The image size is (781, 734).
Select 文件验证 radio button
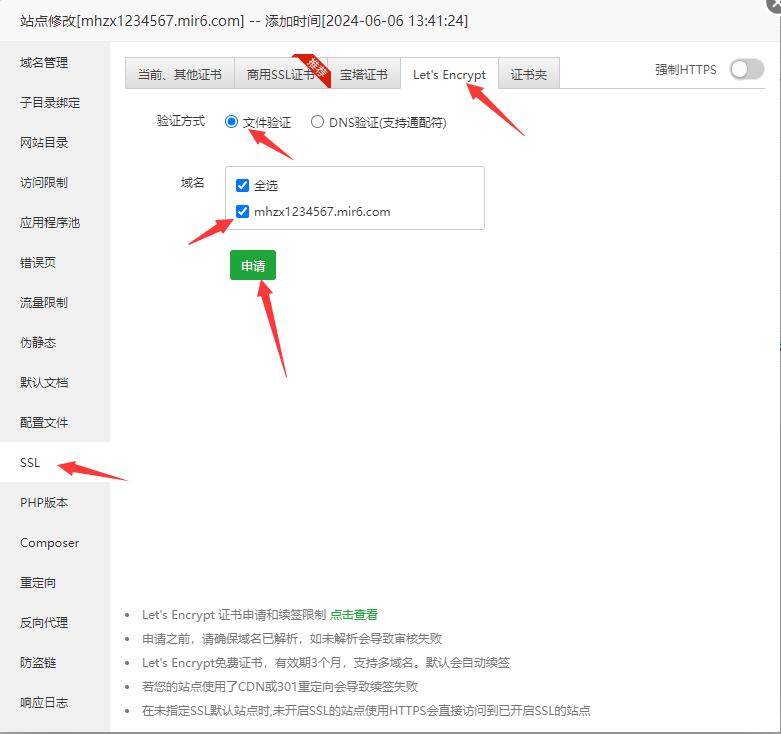[232, 122]
